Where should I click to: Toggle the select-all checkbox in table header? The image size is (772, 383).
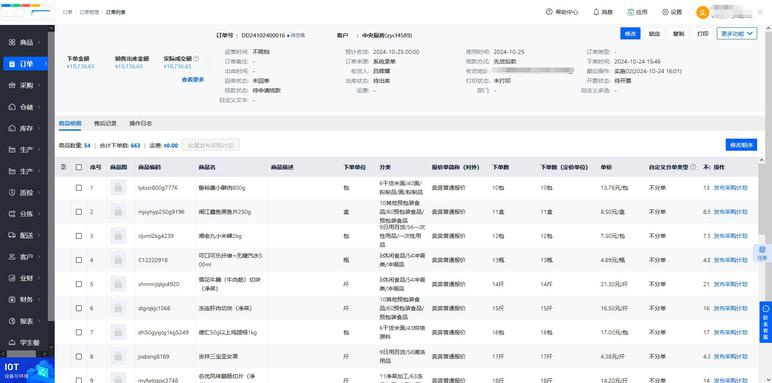[x=79, y=167]
